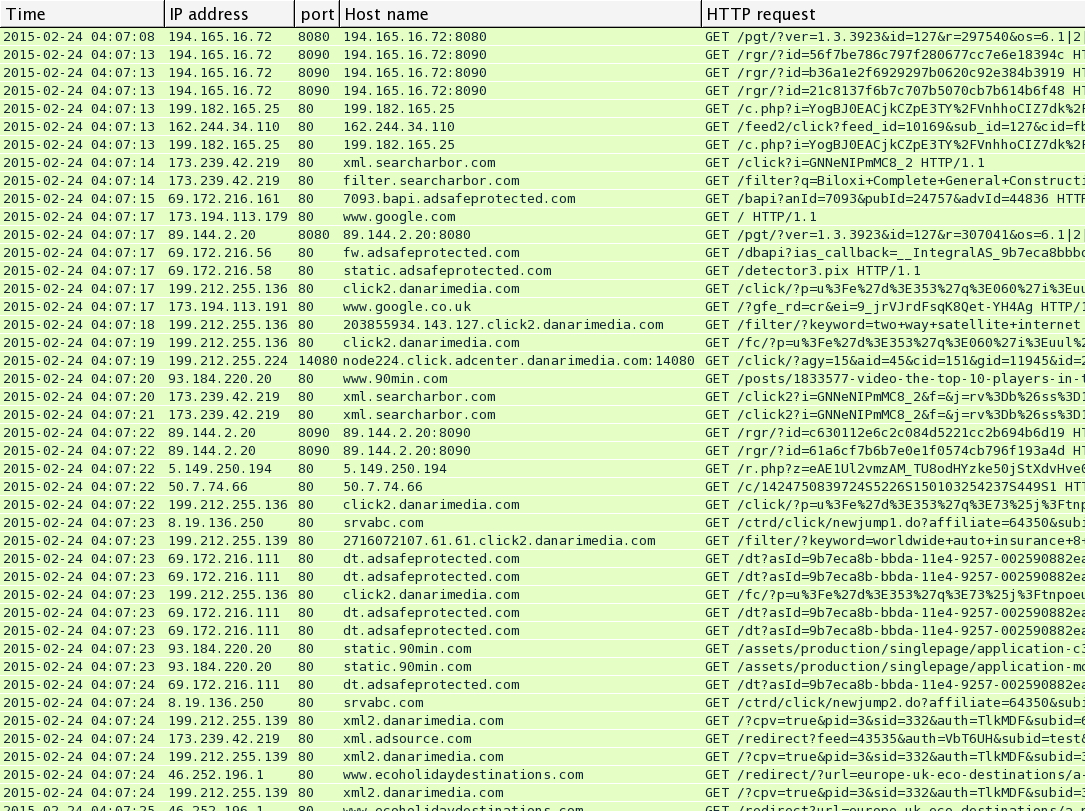
Task: Select host name www.google.com
Action: [x=399, y=217]
